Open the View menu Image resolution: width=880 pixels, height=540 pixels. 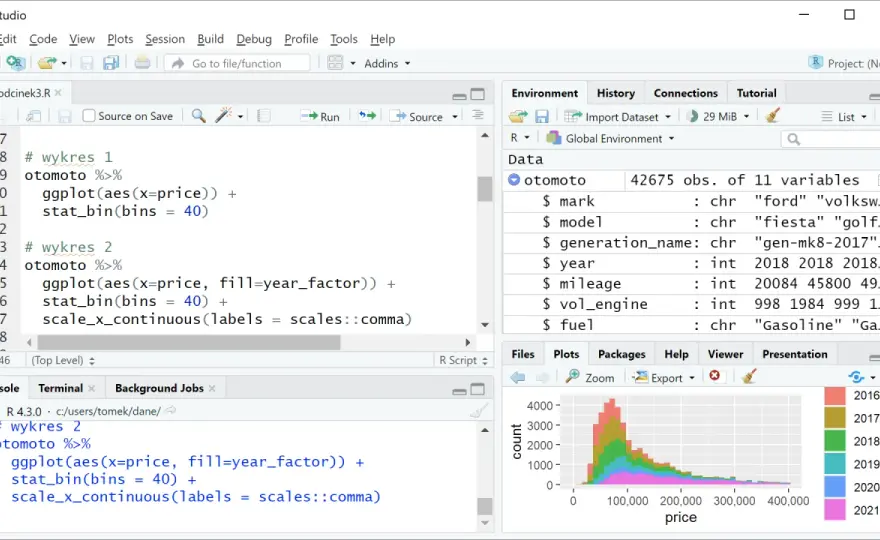pos(82,39)
